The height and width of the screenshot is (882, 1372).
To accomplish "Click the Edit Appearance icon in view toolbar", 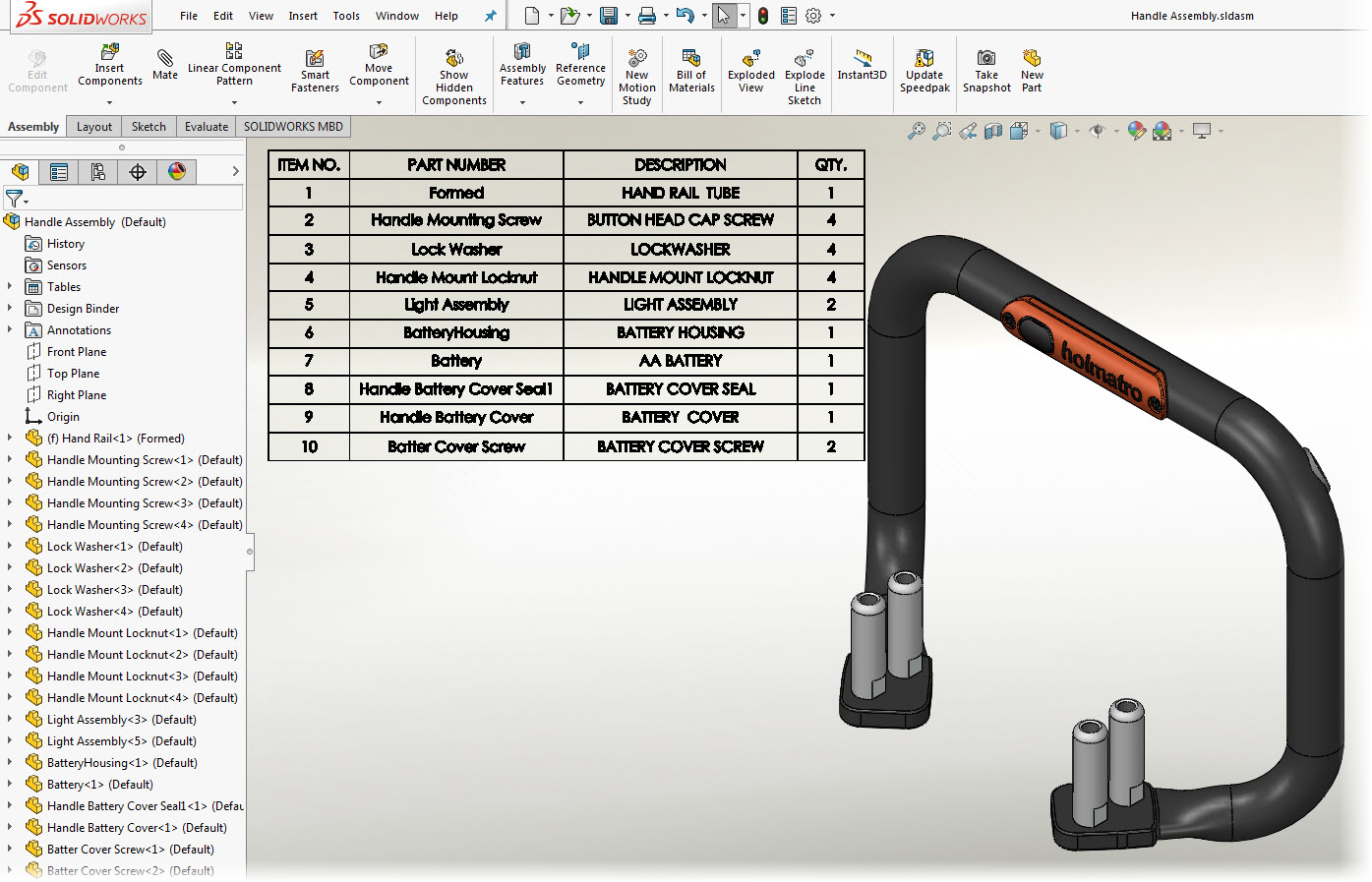I will [x=1136, y=131].
